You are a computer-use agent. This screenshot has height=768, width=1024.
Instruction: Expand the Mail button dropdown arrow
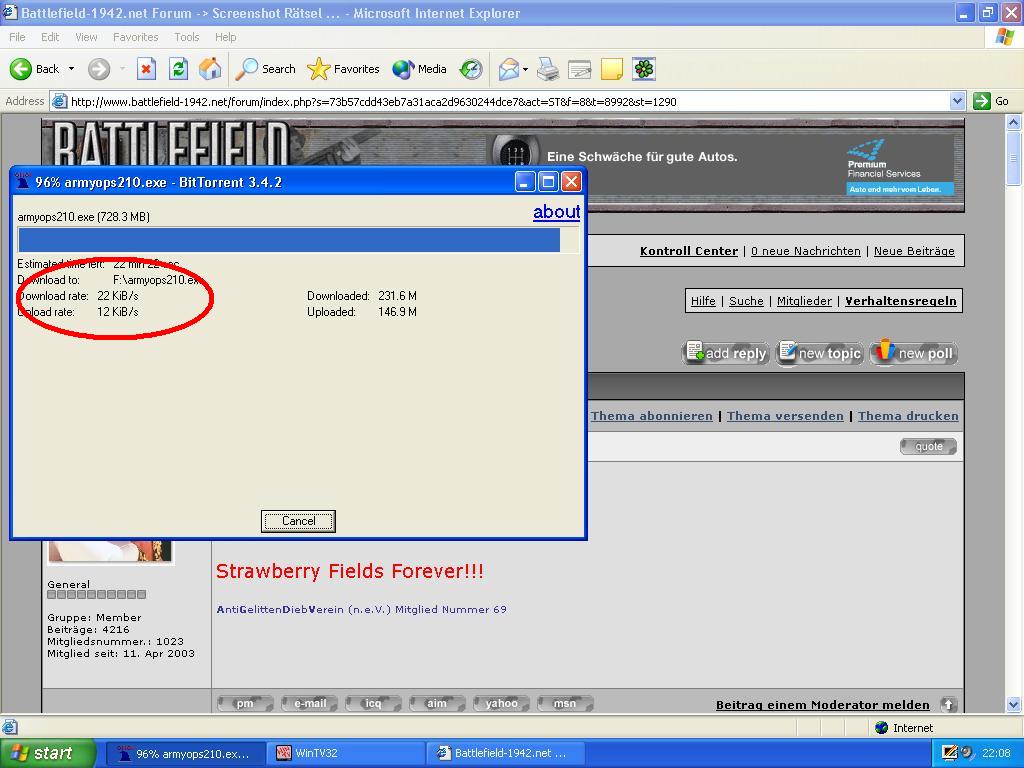click(525, 69)
